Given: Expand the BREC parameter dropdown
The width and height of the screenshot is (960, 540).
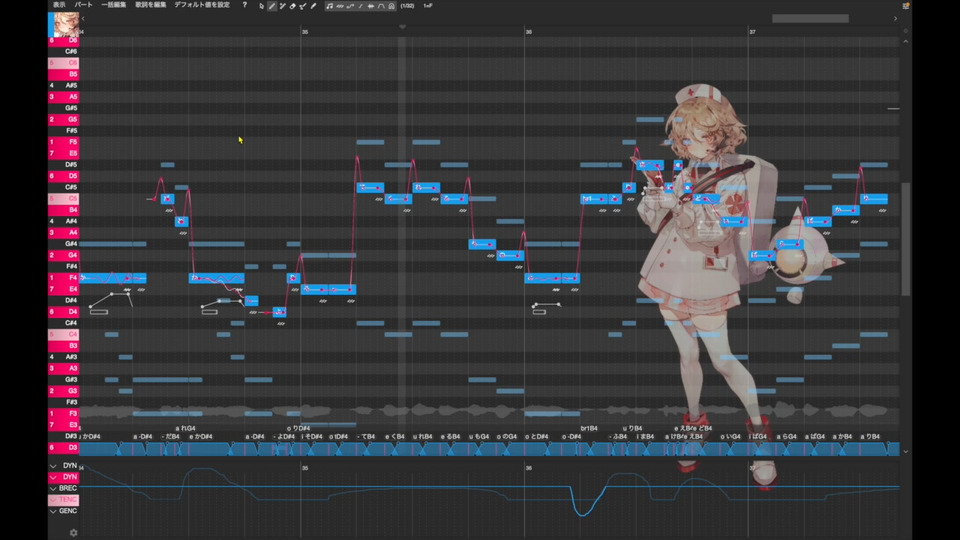Looking at the screenshot, I should click(53, 489).
